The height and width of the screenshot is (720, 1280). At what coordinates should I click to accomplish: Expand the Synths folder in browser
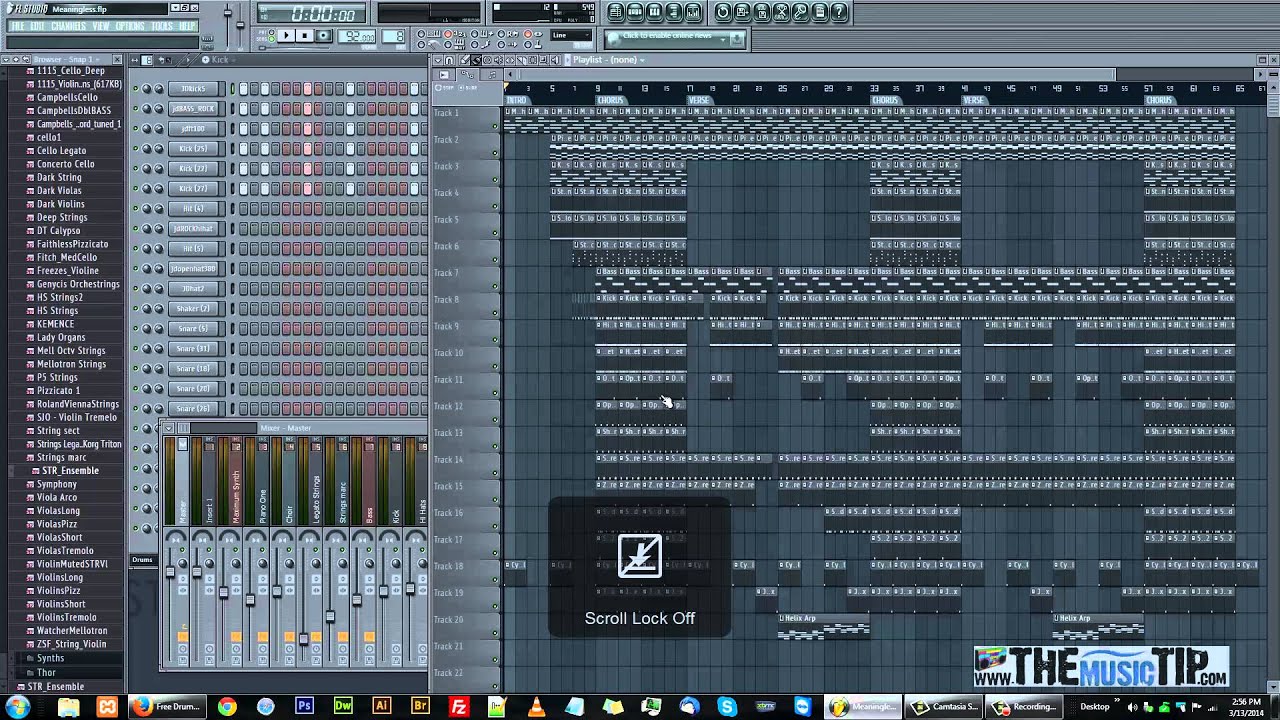click(50, 658)
